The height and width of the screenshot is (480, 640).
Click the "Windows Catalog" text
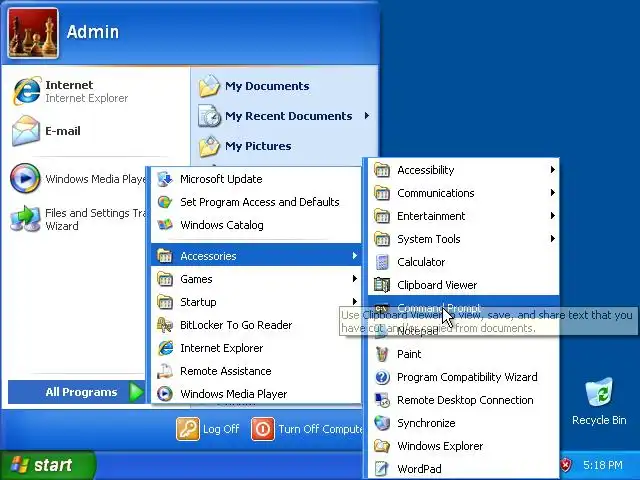222,224
